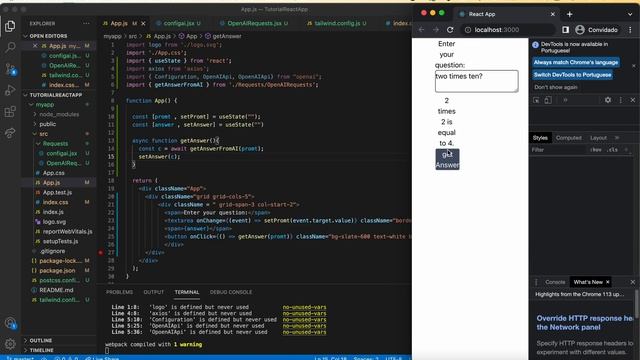Toggle Chrome side panel icon
Image resolution: width=640 pixels, height=360 pixels.
[x=565, y=30]
